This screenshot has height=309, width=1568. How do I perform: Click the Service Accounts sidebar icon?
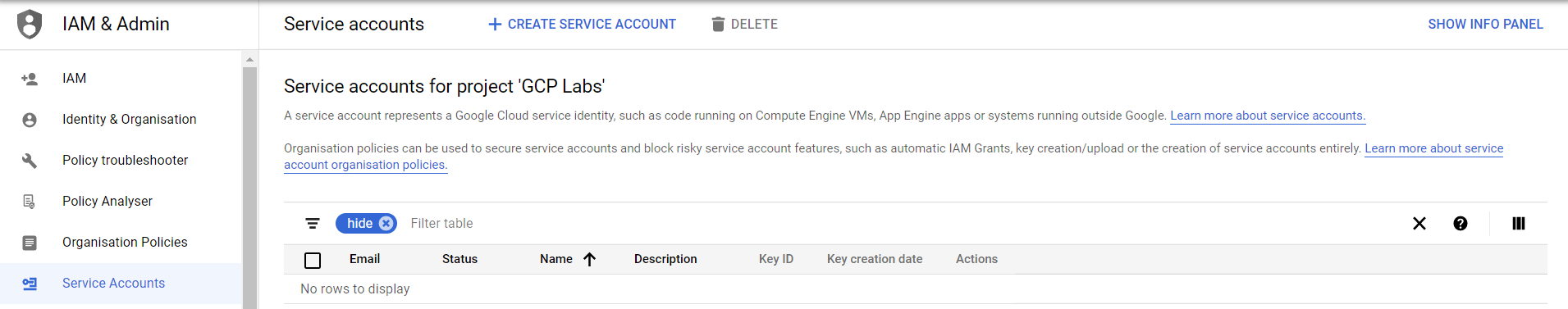pos(30,284)
